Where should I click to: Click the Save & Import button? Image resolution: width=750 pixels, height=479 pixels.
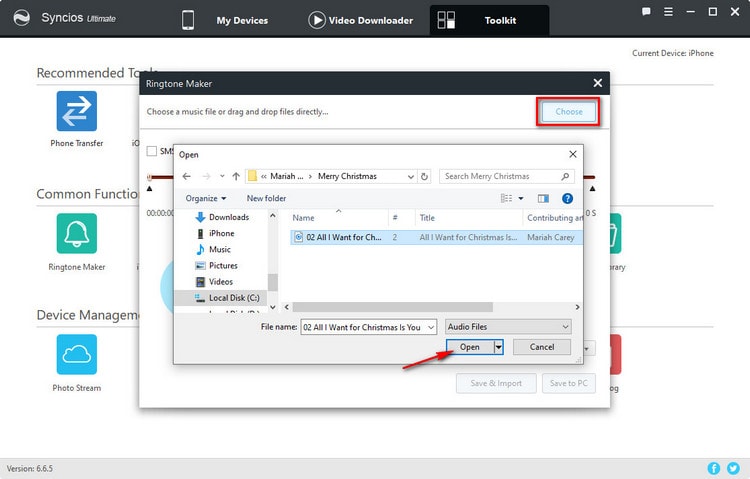[x=496, y=383]
